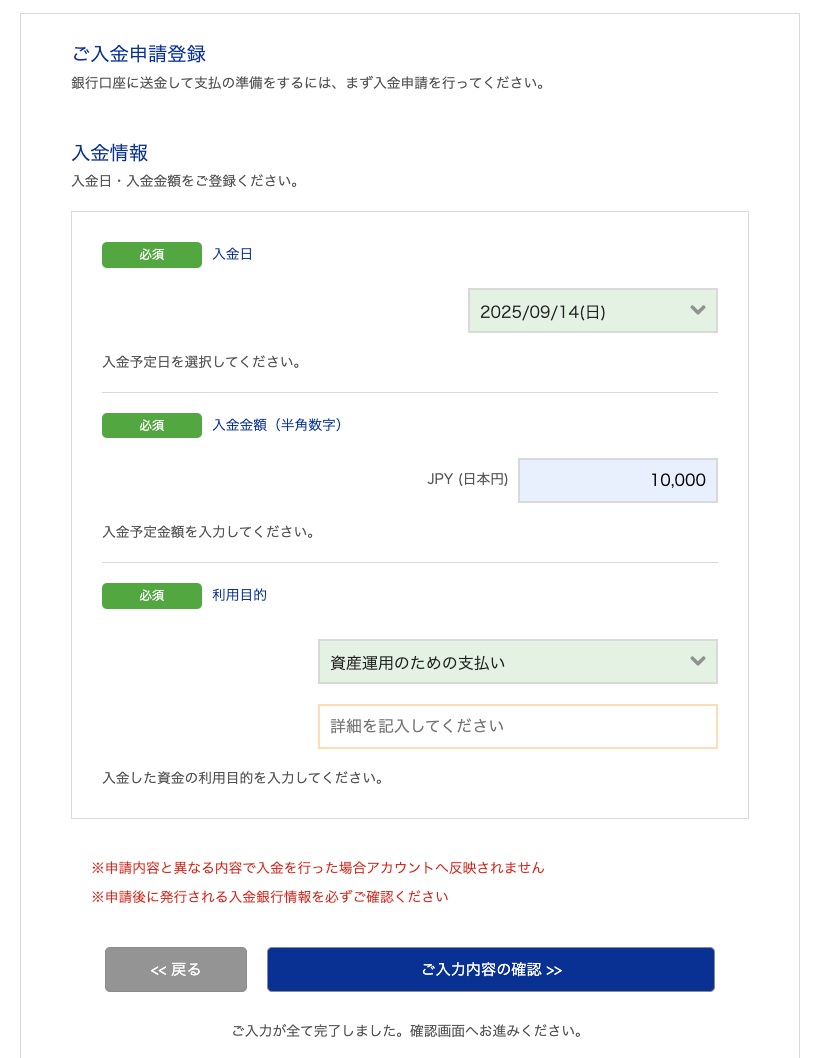Click the red warning about アカウントへ反映されません
The image size is (821, 1058).
click(x=318, y=868)
